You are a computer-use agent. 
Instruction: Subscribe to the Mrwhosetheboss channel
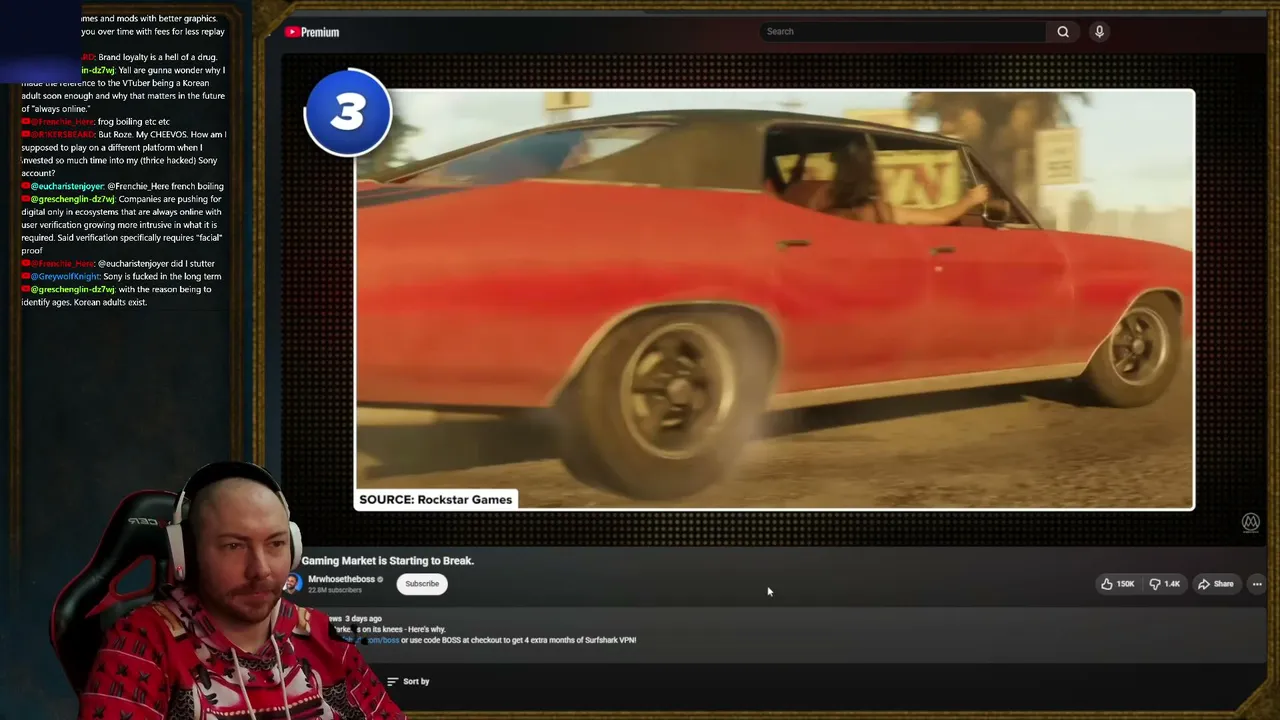422,584
